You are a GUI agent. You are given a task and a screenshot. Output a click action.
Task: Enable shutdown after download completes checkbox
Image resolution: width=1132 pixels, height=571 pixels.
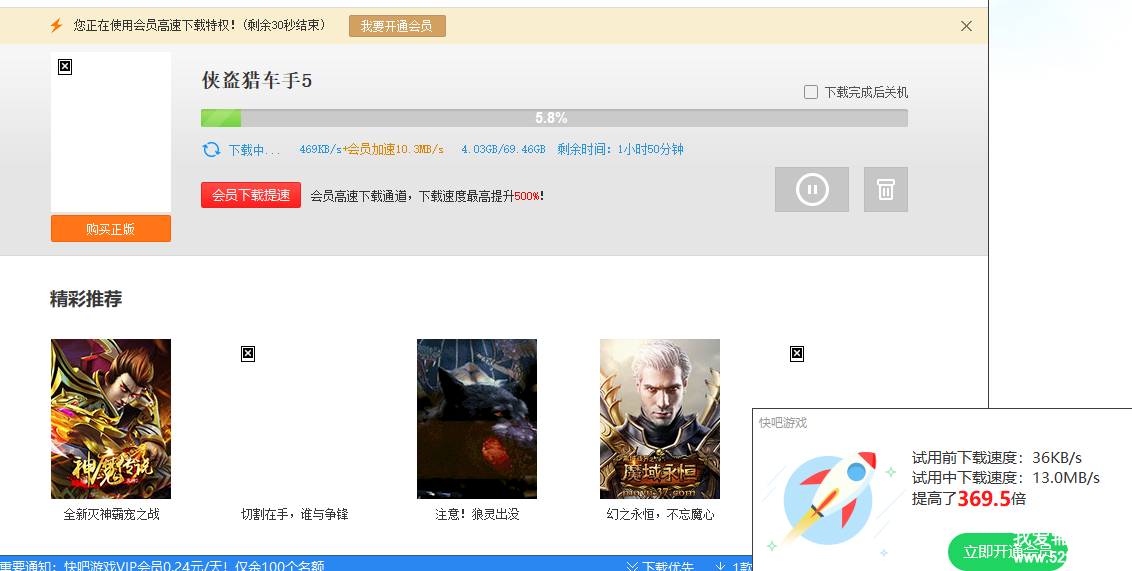811,93
